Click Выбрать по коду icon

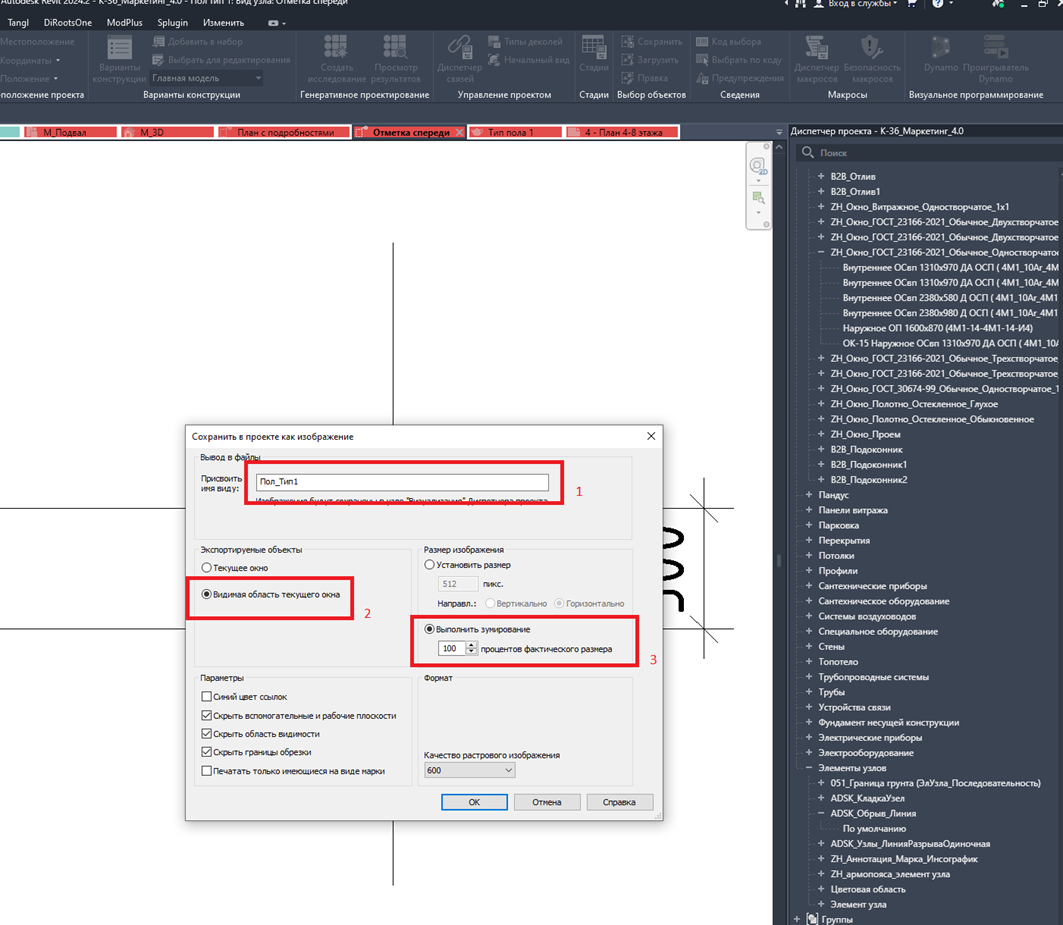pyautogui.click(x=702, y=60)
